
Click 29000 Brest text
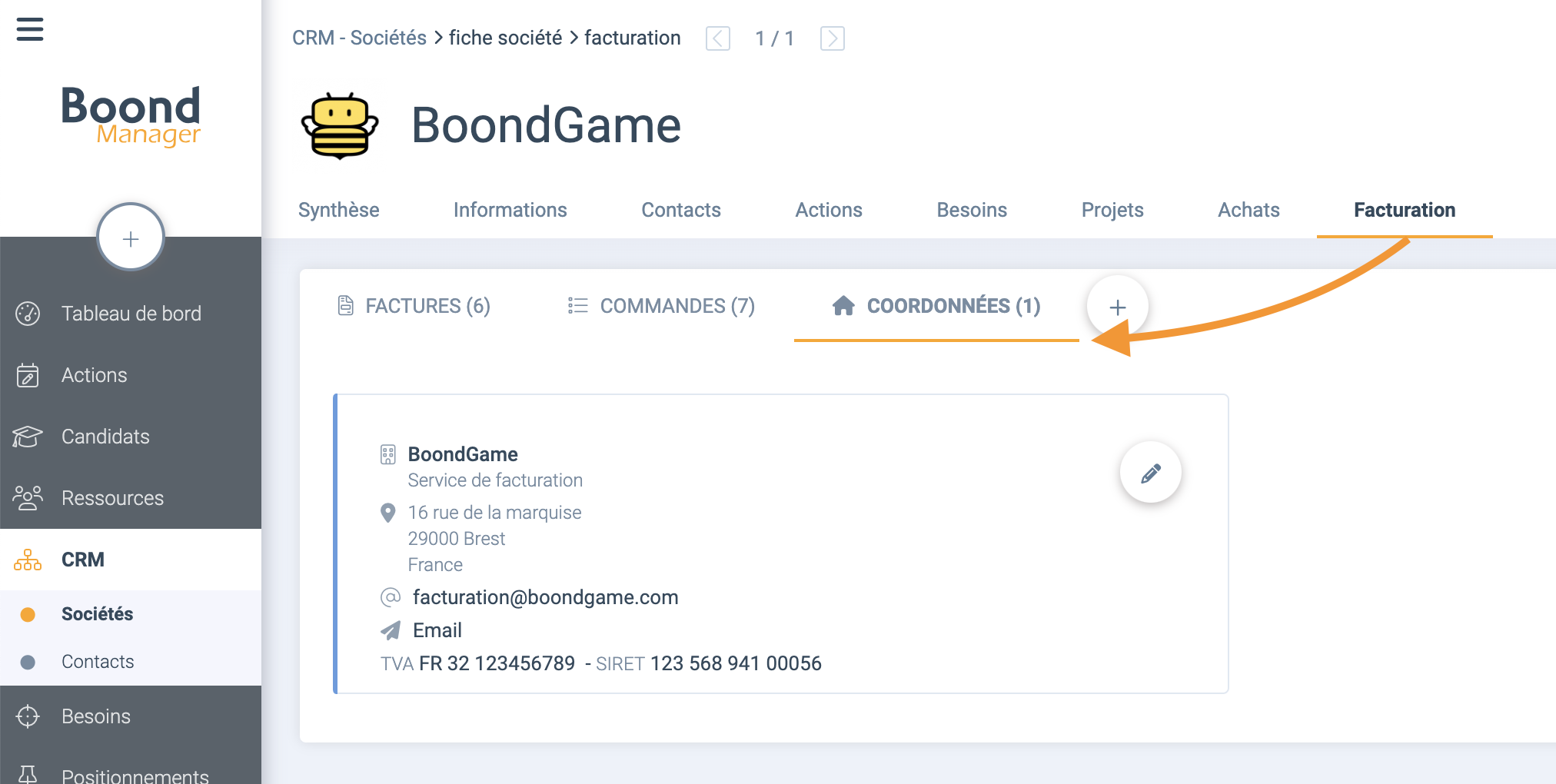[x=457, y=539]
